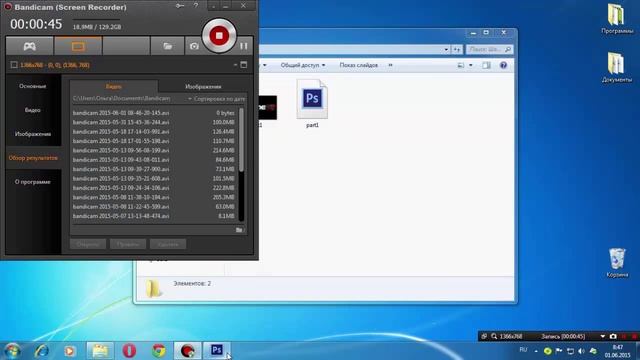Open Opera browser from the taskbar

129,351
